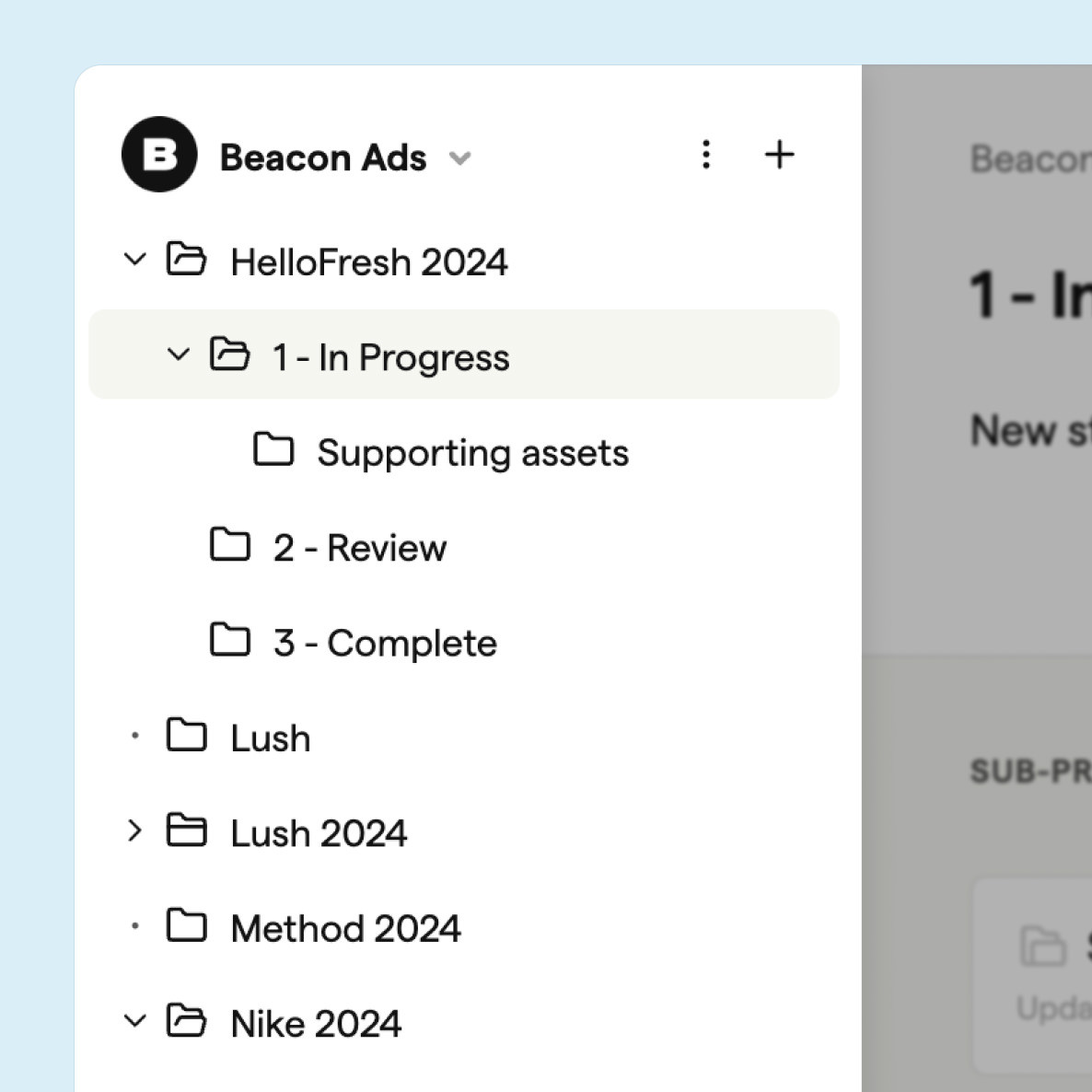Image resolution: width=1092 pixels, height=1092 pixels.
Task: Open the Nike 2024 project
Action: (316, 1024)
